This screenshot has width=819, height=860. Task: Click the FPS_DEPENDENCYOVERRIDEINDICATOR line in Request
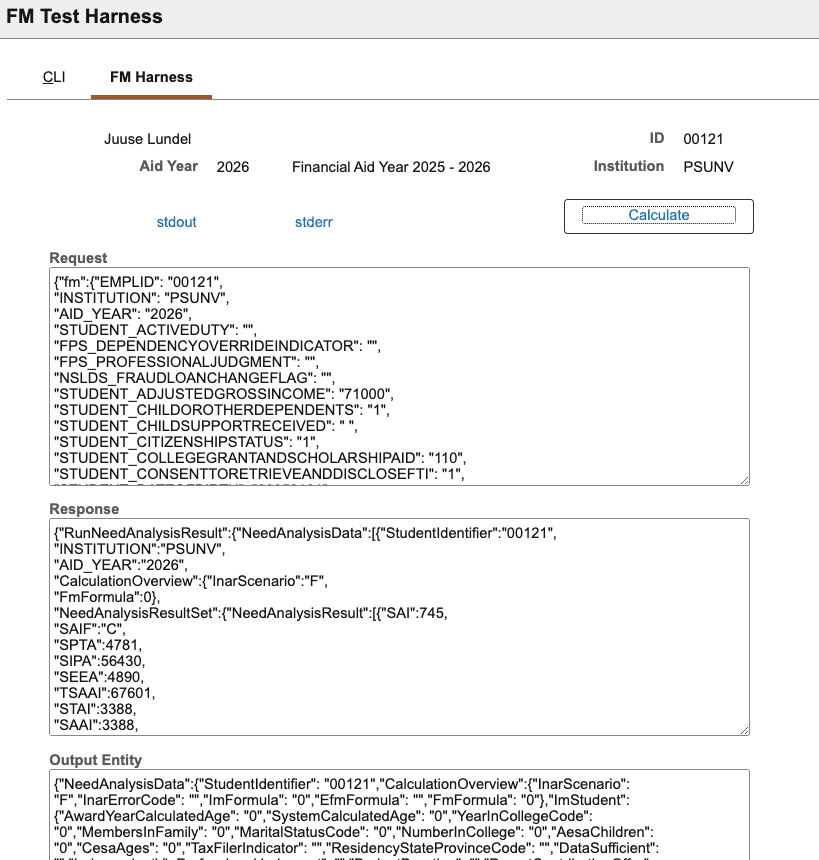[x=217, y=347]
